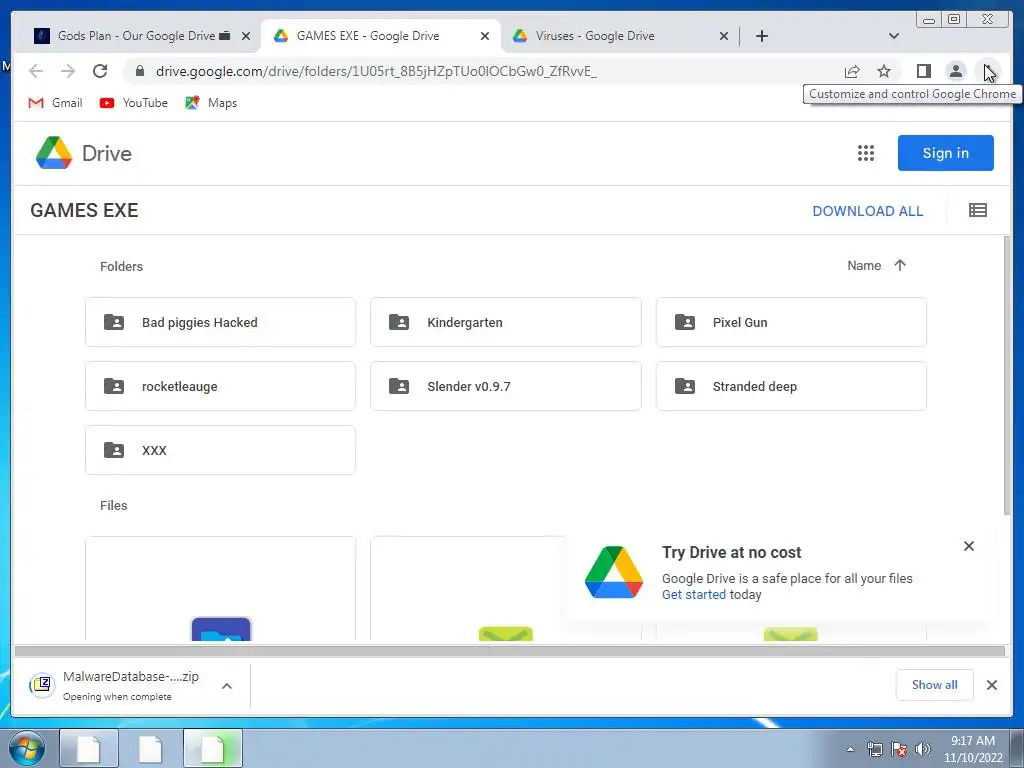Reload the current page
Viewport: 1024px width, 768px height.
[x=100, y=71]
